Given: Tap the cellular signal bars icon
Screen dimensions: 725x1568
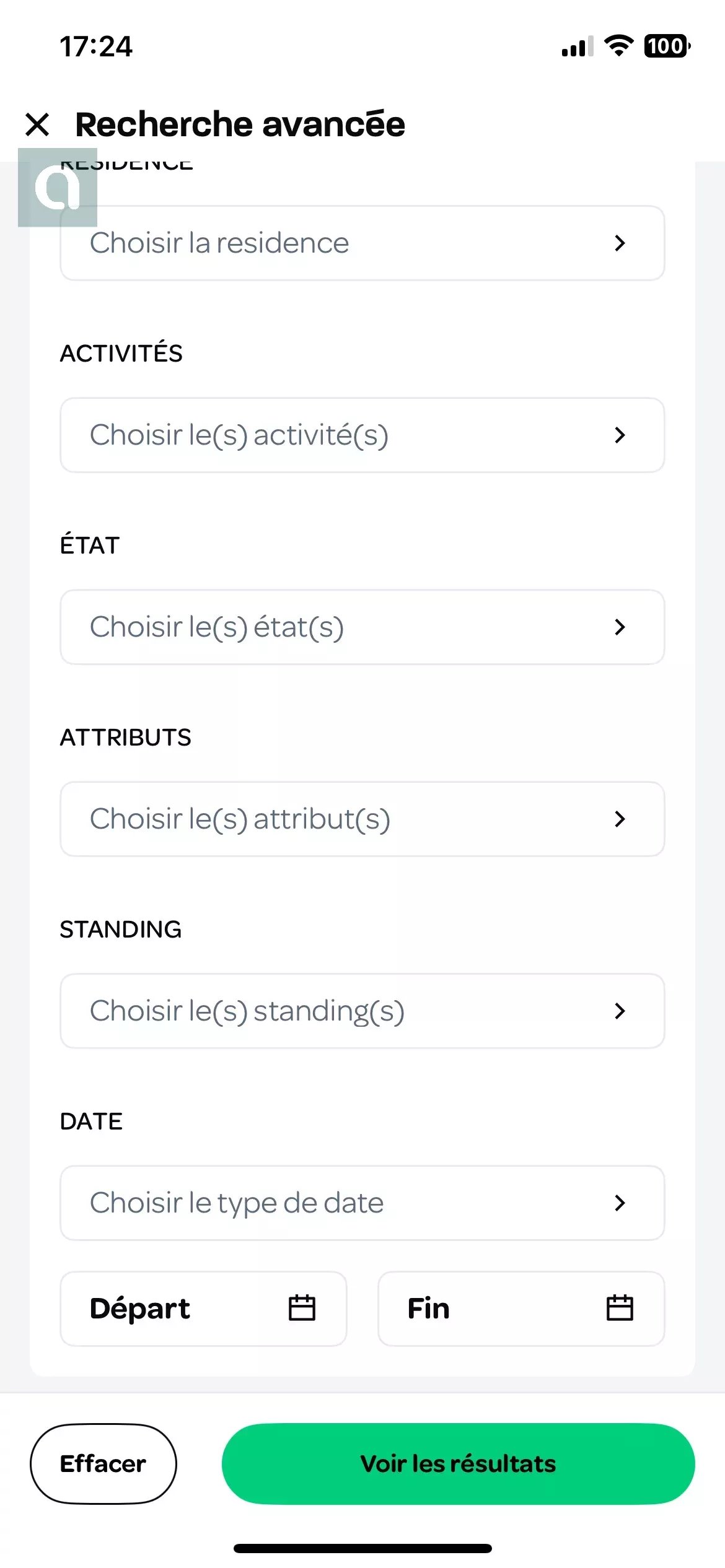Looking at the screenshot, I should click(578, 46).
